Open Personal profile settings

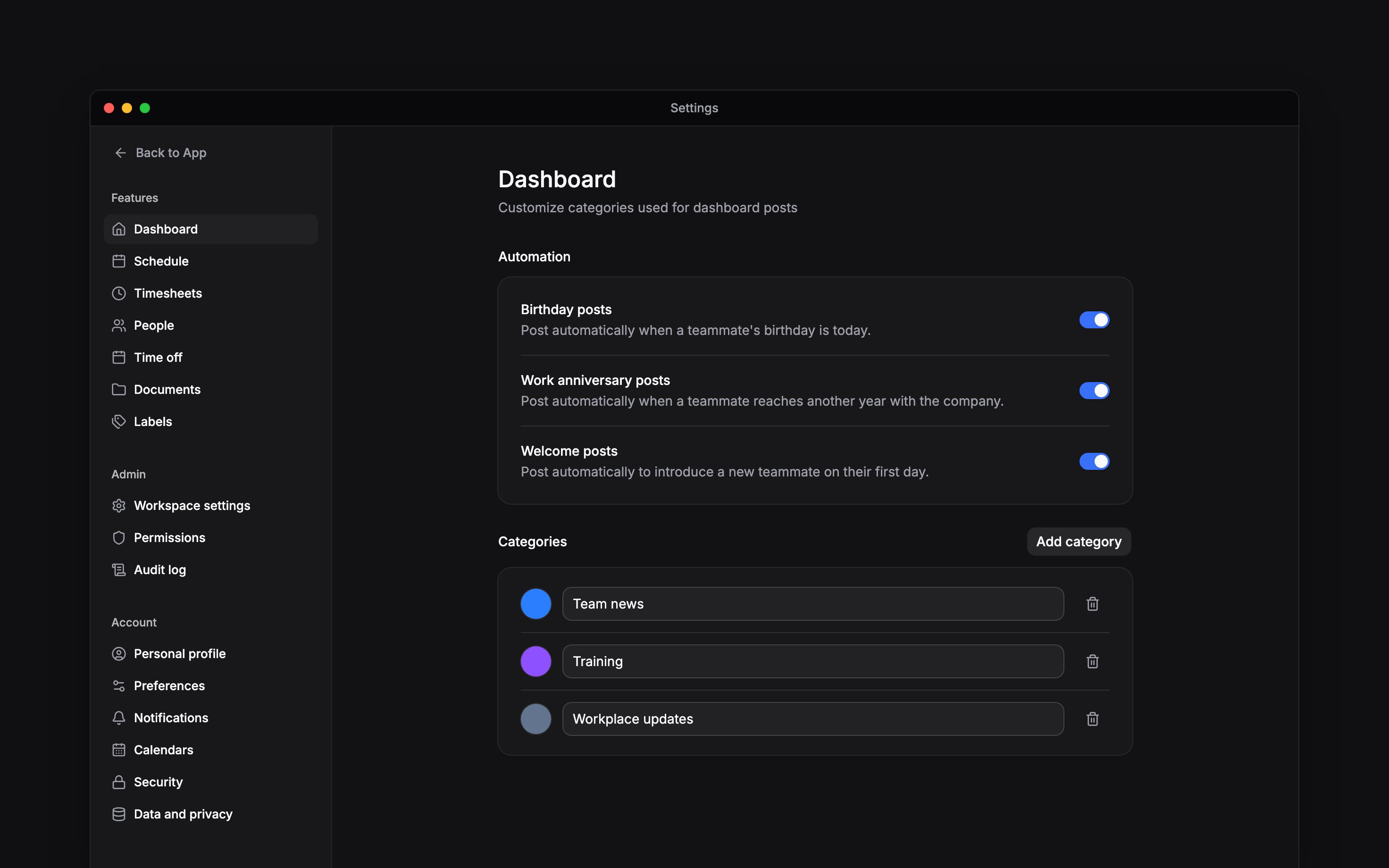click(x=210, y=654)
